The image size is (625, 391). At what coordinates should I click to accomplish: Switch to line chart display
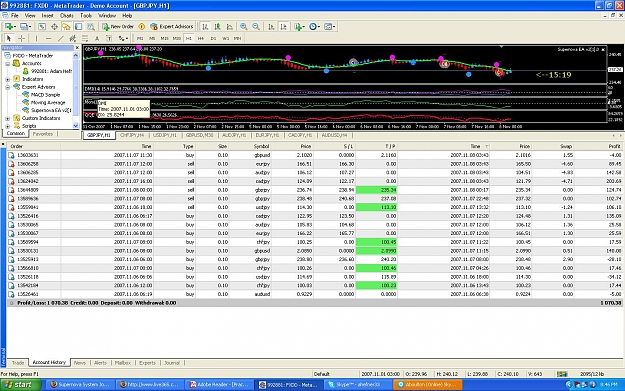tap(230, 26)
